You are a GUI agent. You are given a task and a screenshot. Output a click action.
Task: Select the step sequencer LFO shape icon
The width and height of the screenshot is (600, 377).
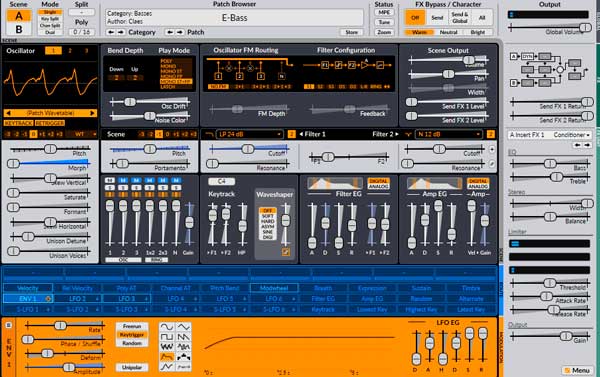pos(184,357)
